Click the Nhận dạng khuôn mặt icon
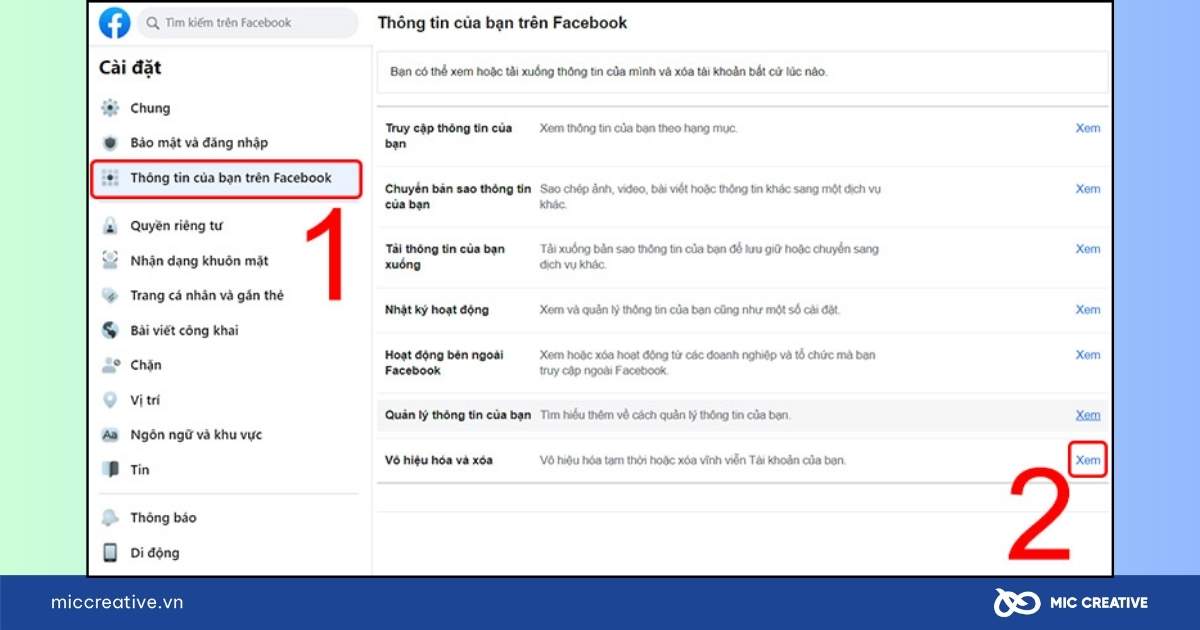 tap(110, 261)
